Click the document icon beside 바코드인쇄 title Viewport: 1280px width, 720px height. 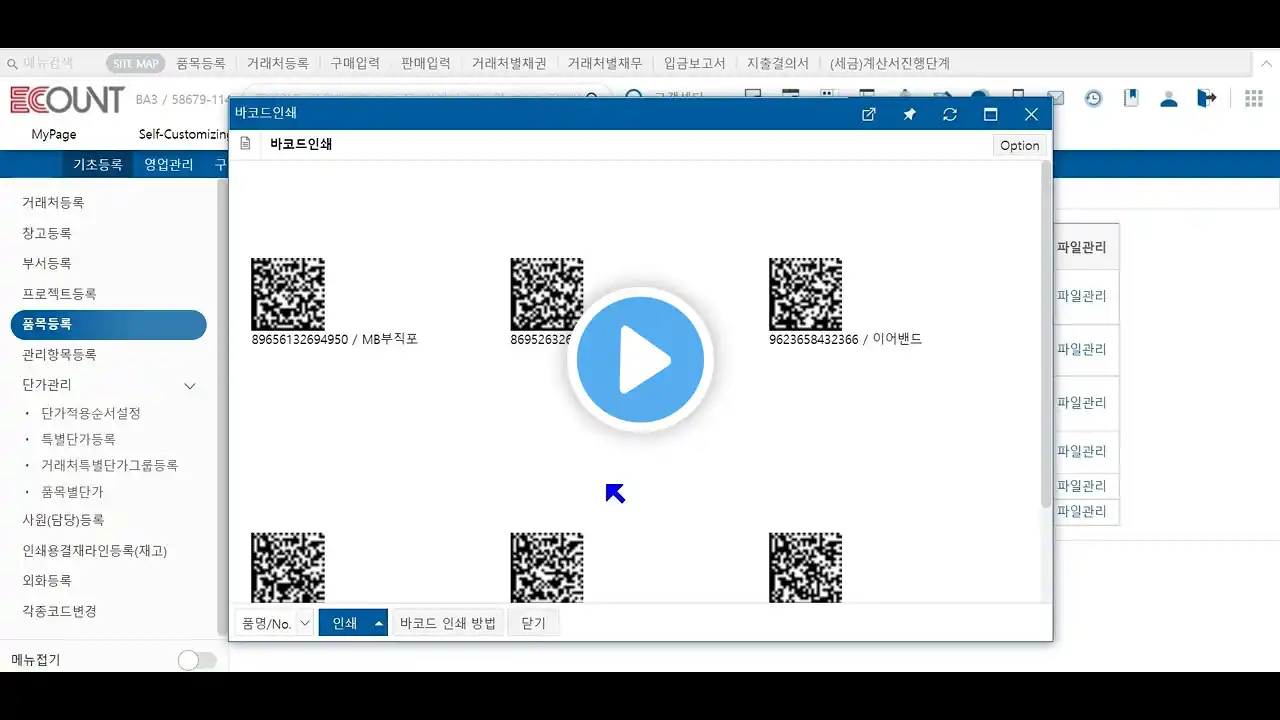[x=245, y=144]
